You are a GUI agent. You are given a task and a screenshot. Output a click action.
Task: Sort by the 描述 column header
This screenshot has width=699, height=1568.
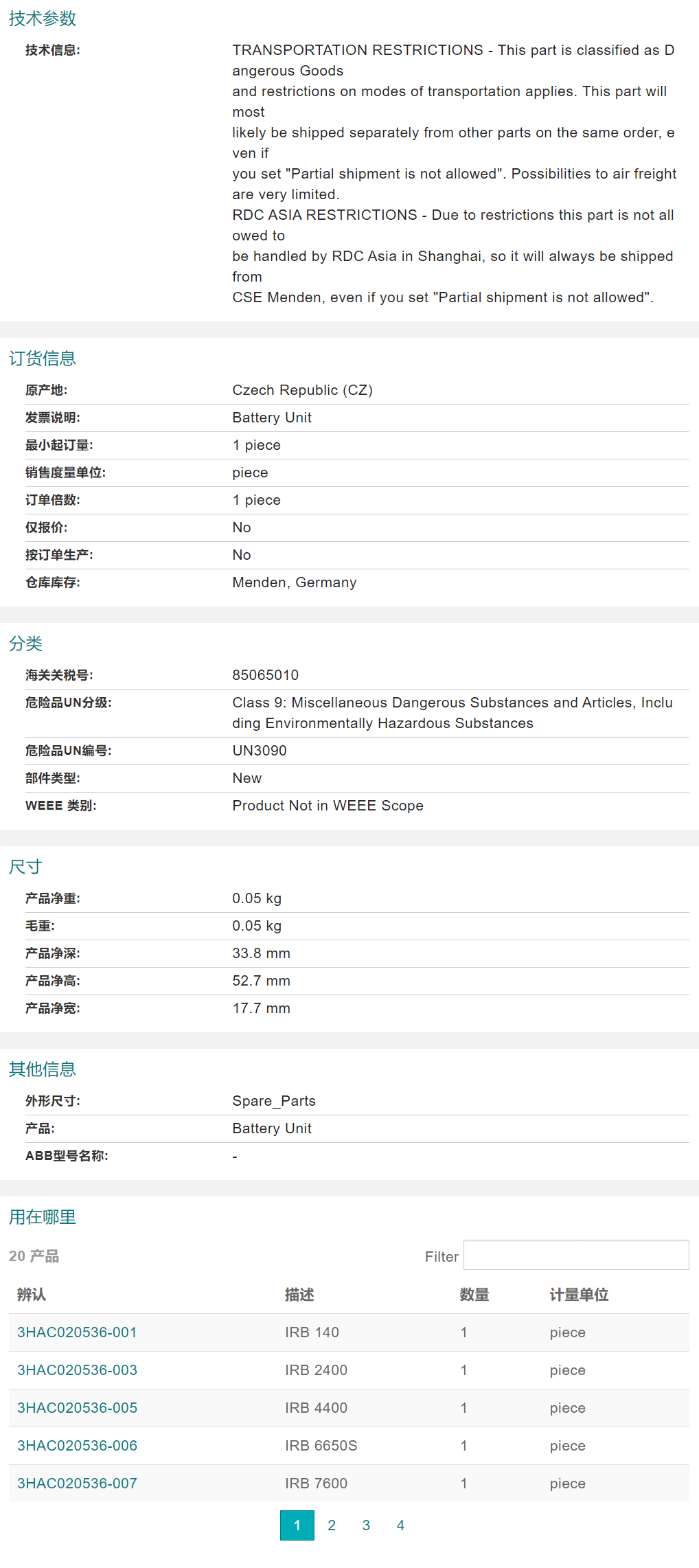click(299, 1295)
